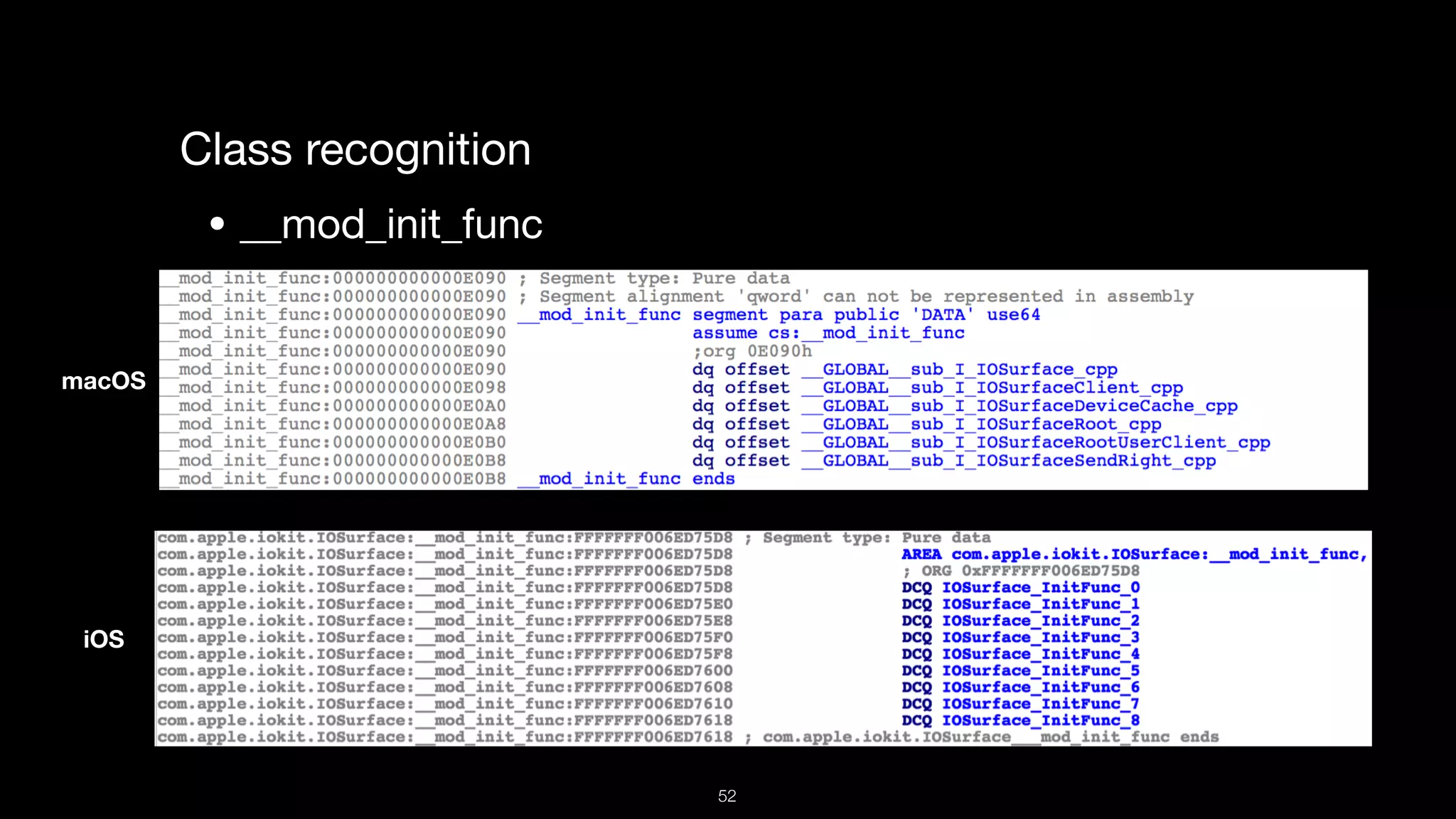1456x819 pixels.
Task: Click 'IOSurface_InitFunc_6' entry
Action: [1041, 687]
